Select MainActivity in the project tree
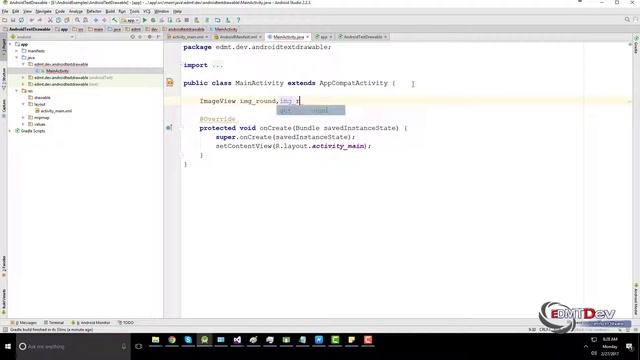The image size is (640, 360). pyautogui.click(x=57, y=71)
